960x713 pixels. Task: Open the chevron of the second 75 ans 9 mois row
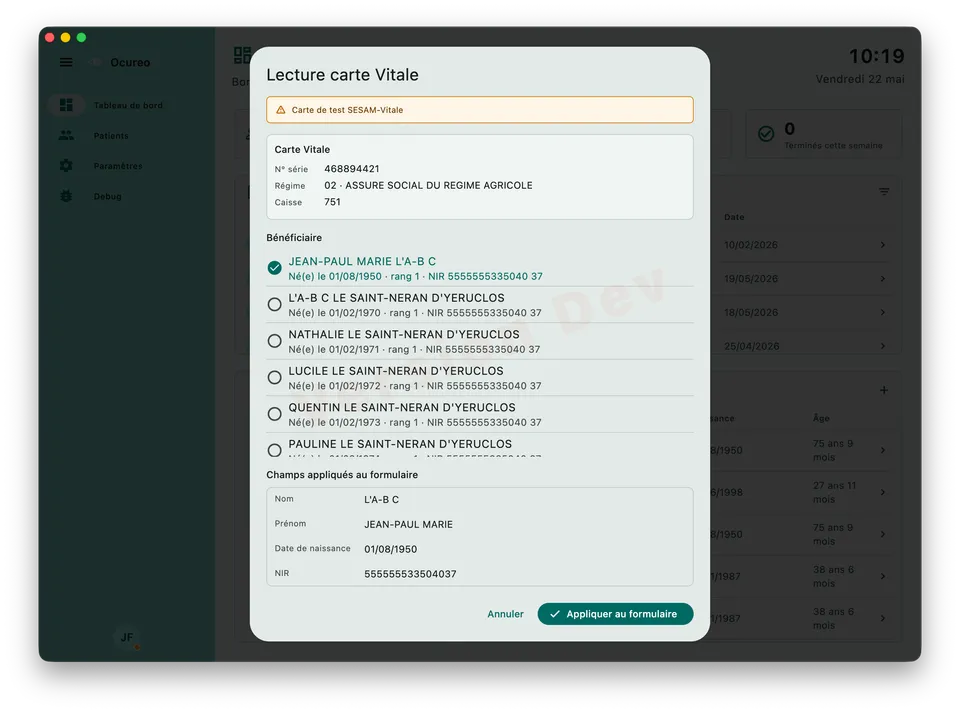(882, 534)
